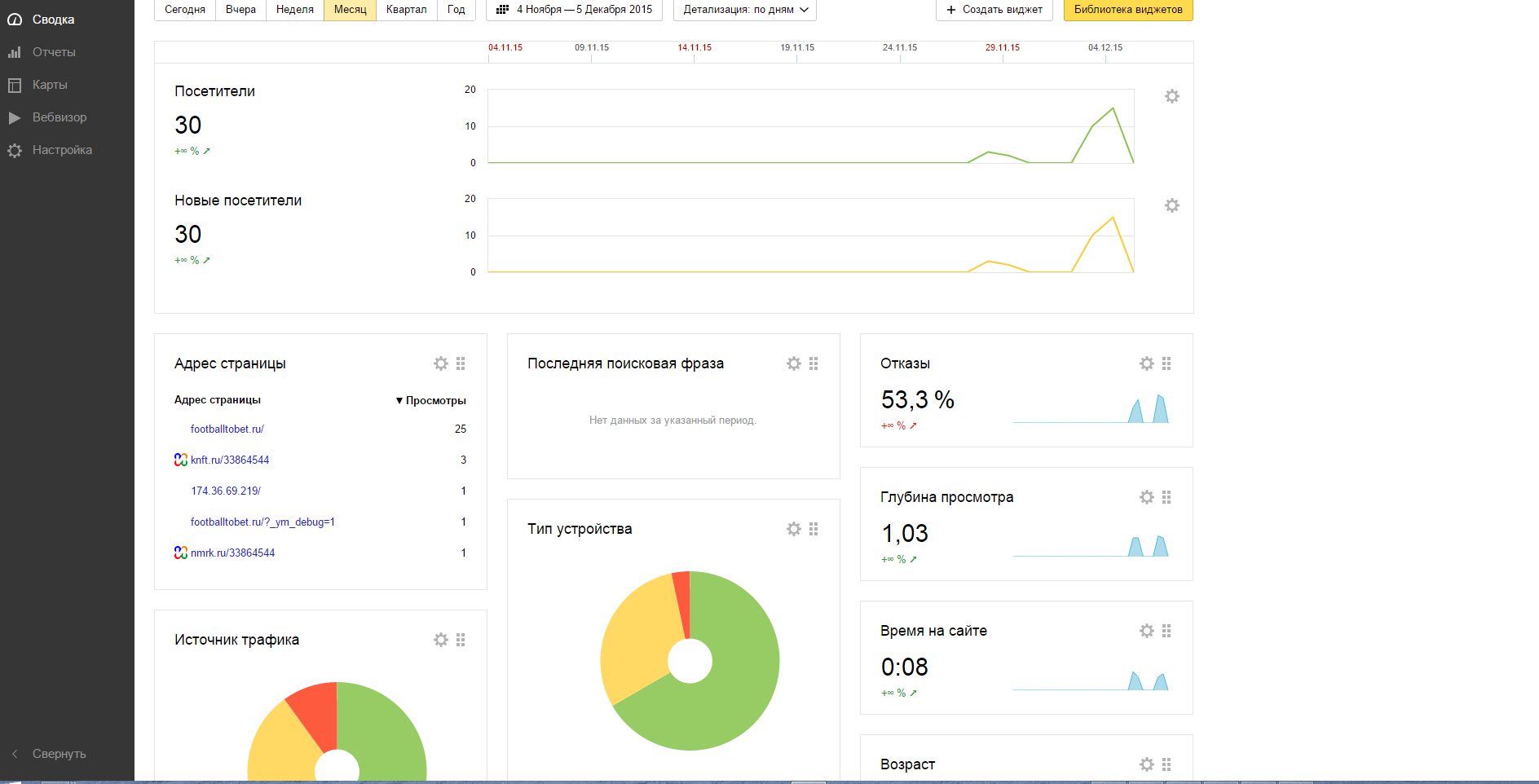Open Библиотека виджетов
The height and width of the screenshot is (784, 1539).
coord(1128,10)
